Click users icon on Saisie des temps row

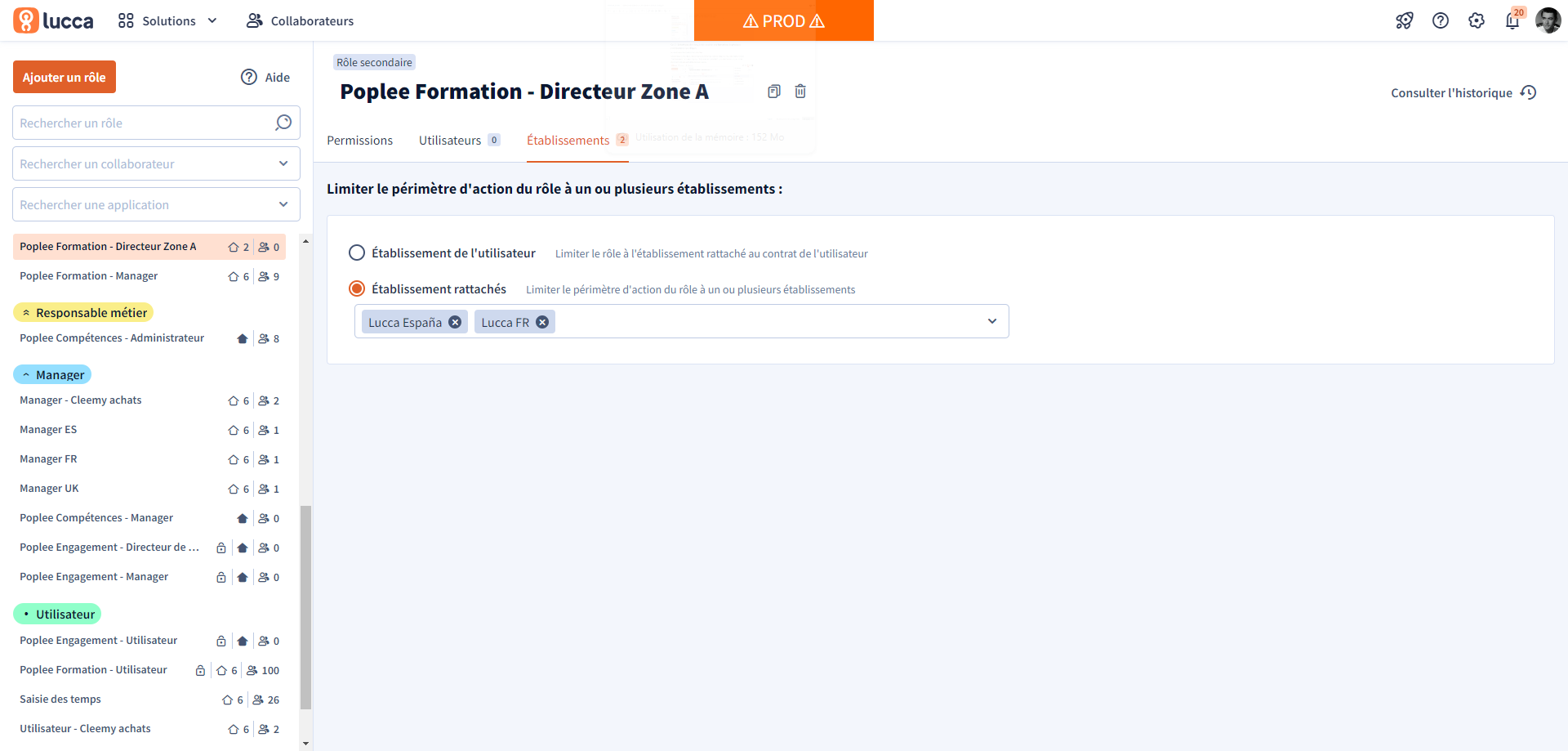(258, 700)
